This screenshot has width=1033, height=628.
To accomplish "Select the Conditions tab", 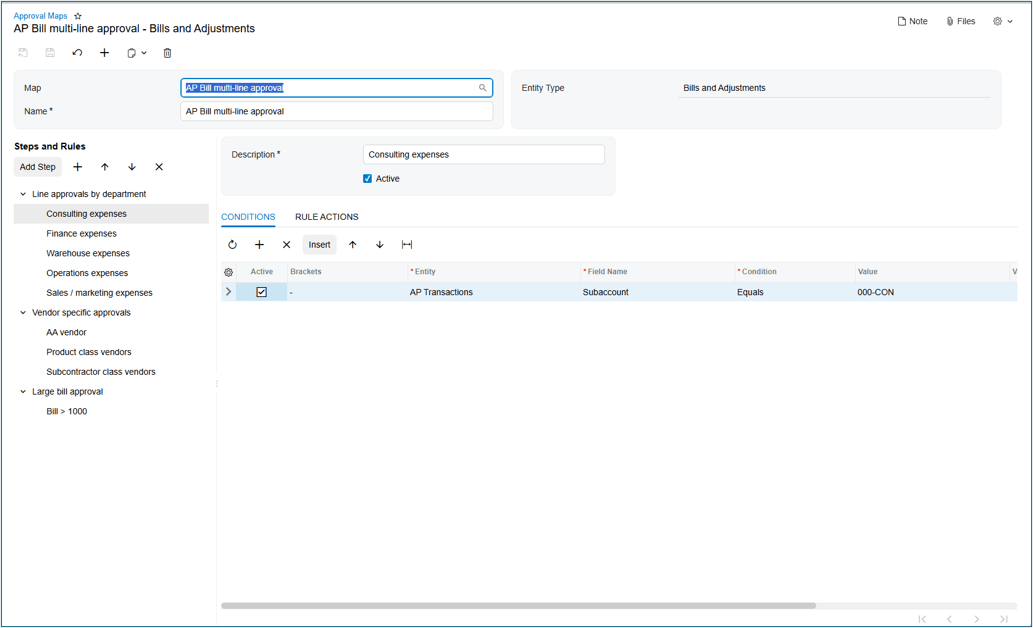I will 248,216.
